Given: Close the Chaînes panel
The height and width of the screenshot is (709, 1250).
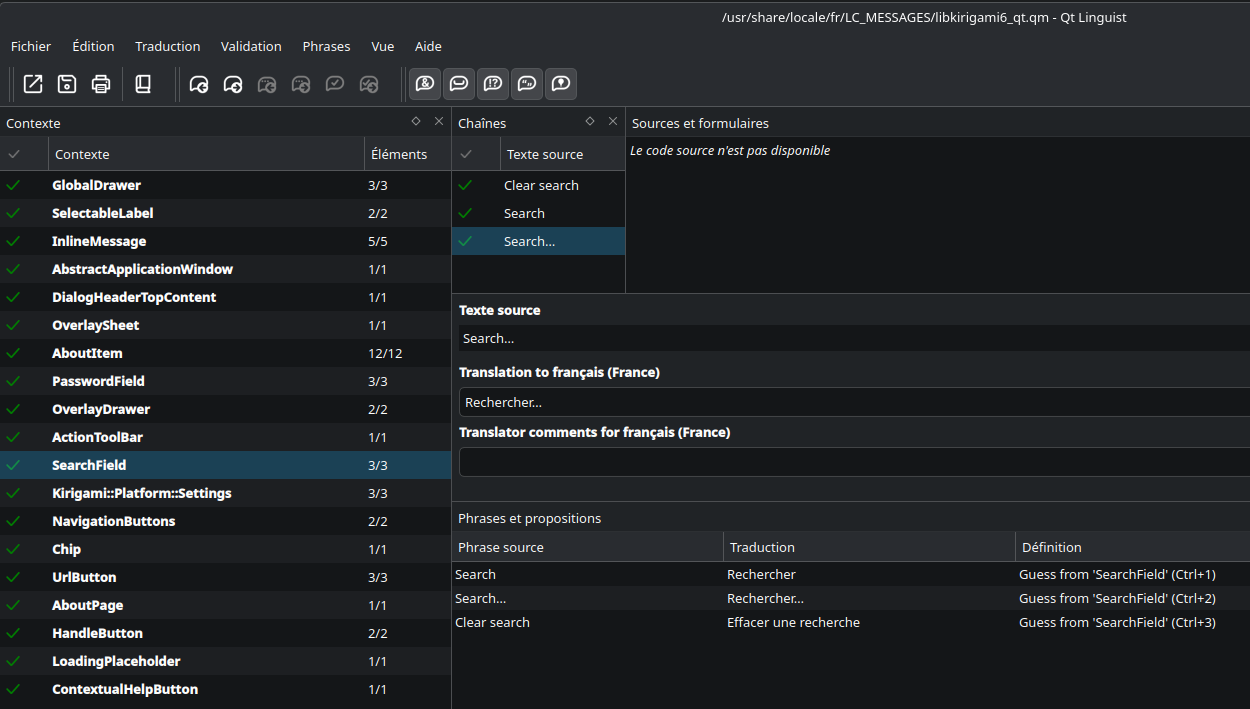Looking at the screenshot, I should click(613, 121).
